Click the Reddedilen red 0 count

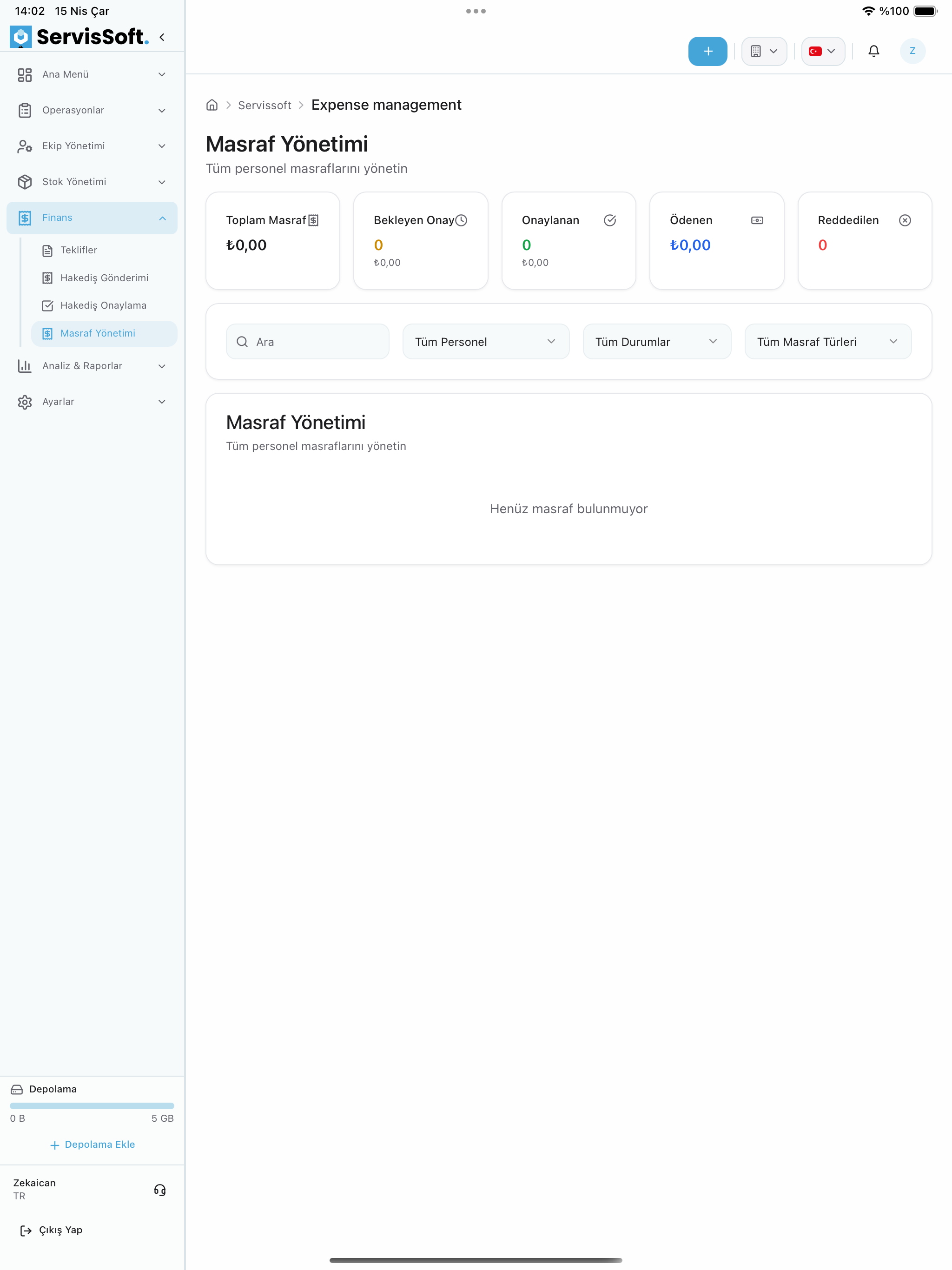tap(822, 245)
